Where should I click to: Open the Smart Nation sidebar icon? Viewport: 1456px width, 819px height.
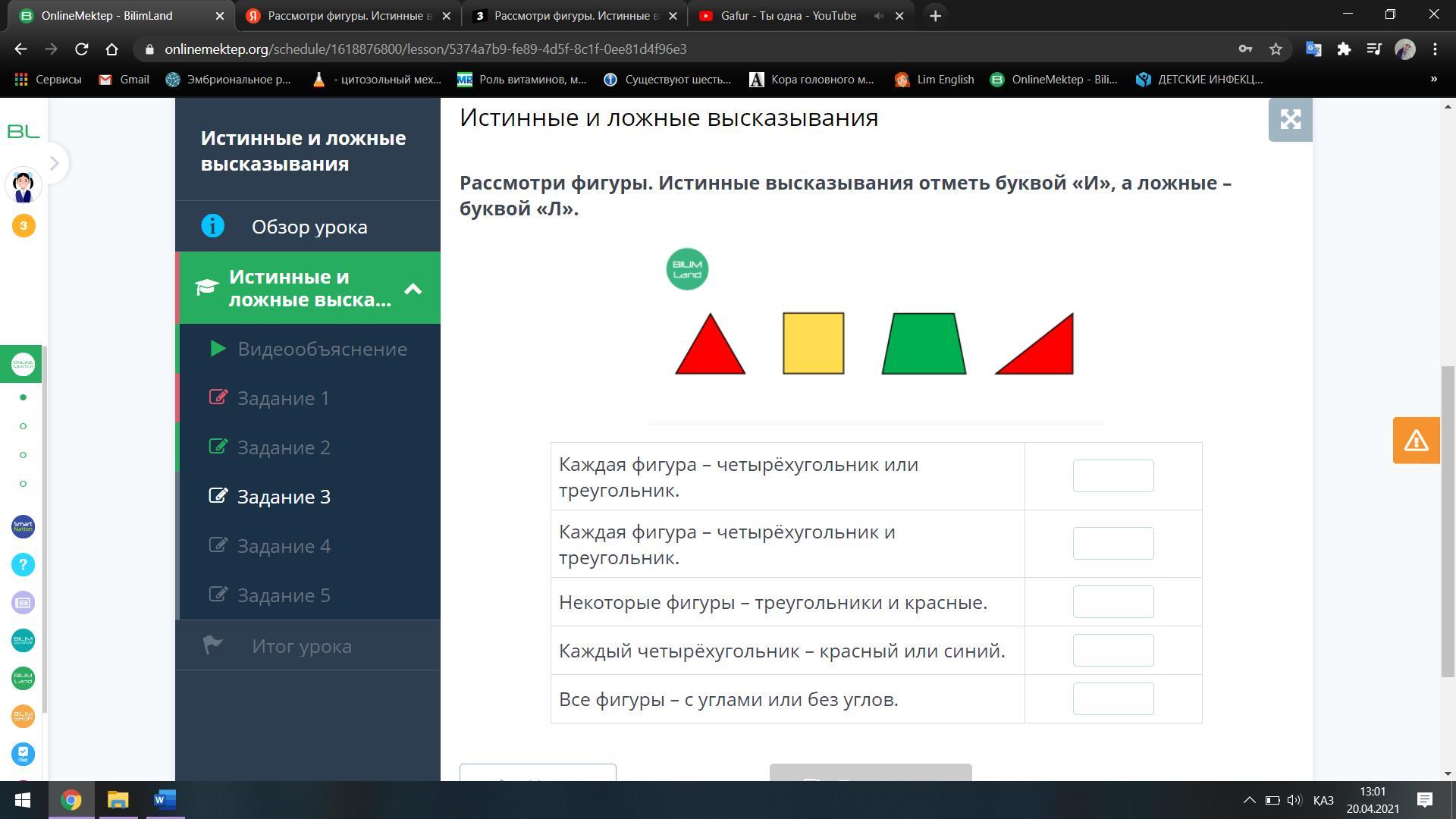[23, 526]
